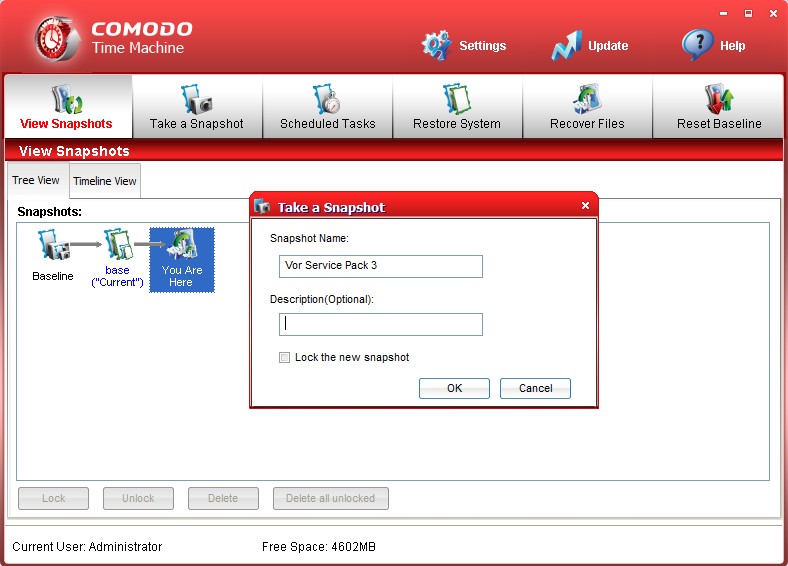Close the Take a Snapshot dialog
Screen dimensions: 788x566
585,206
